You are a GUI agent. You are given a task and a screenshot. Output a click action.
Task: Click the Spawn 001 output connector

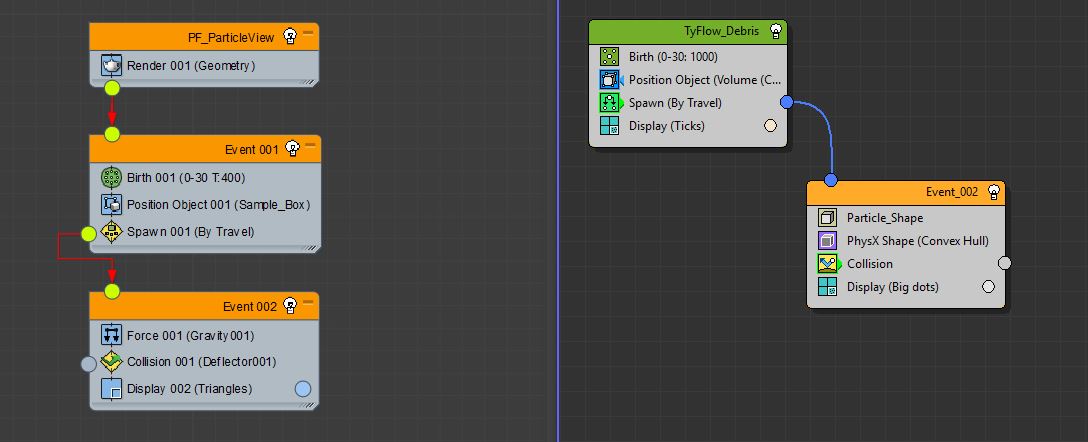[88, 234]
